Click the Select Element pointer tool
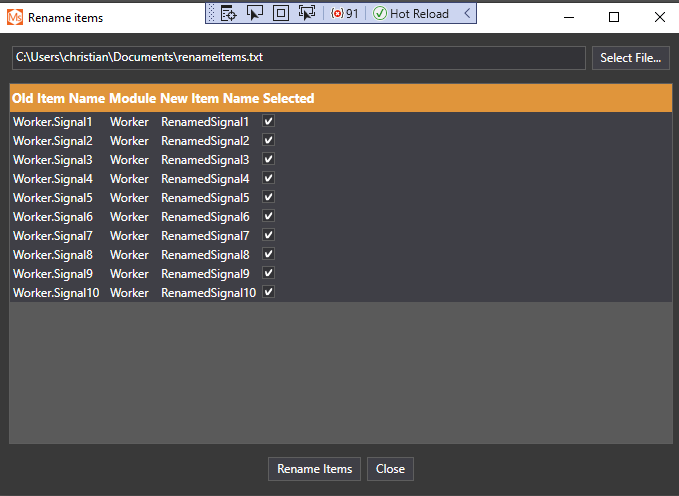This screenshot has width=679, height=496. [x=254, y=14]
